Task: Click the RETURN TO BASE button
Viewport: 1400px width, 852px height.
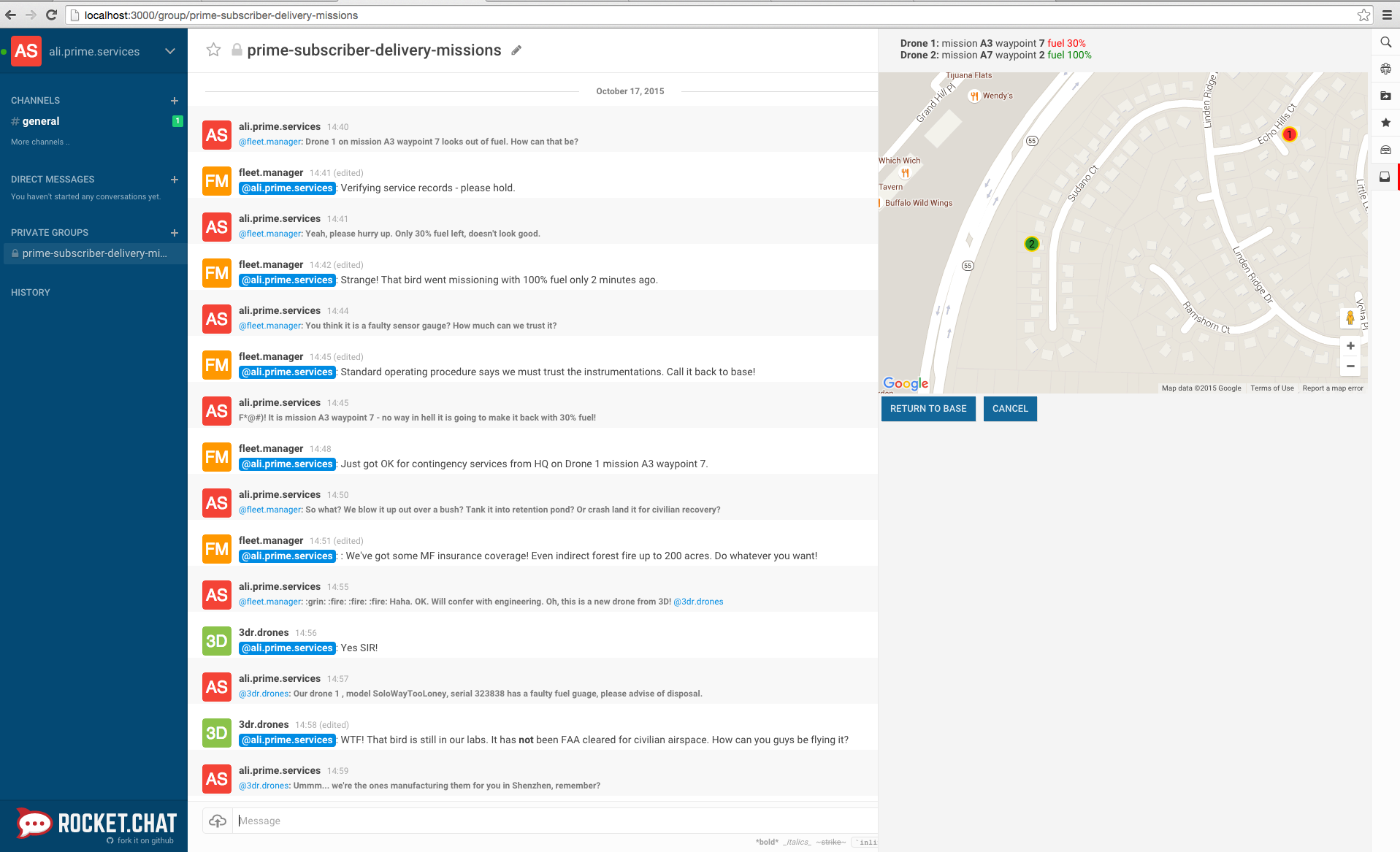Action: [x=928, y=409]
